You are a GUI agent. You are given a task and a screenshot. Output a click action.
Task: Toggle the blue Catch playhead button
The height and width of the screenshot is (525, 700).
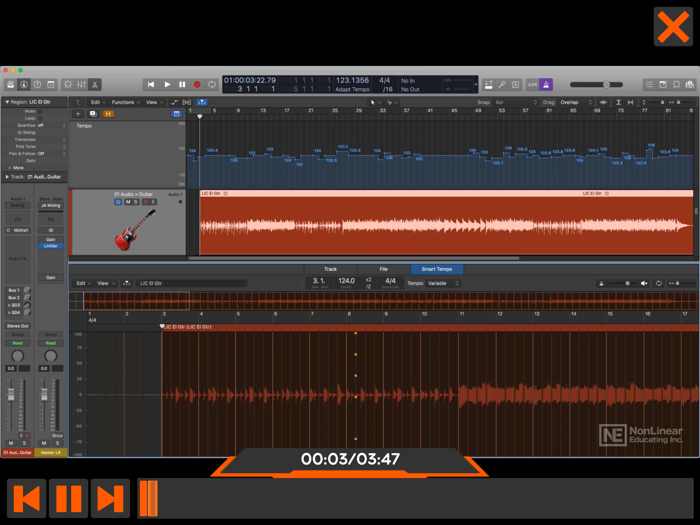202,102
